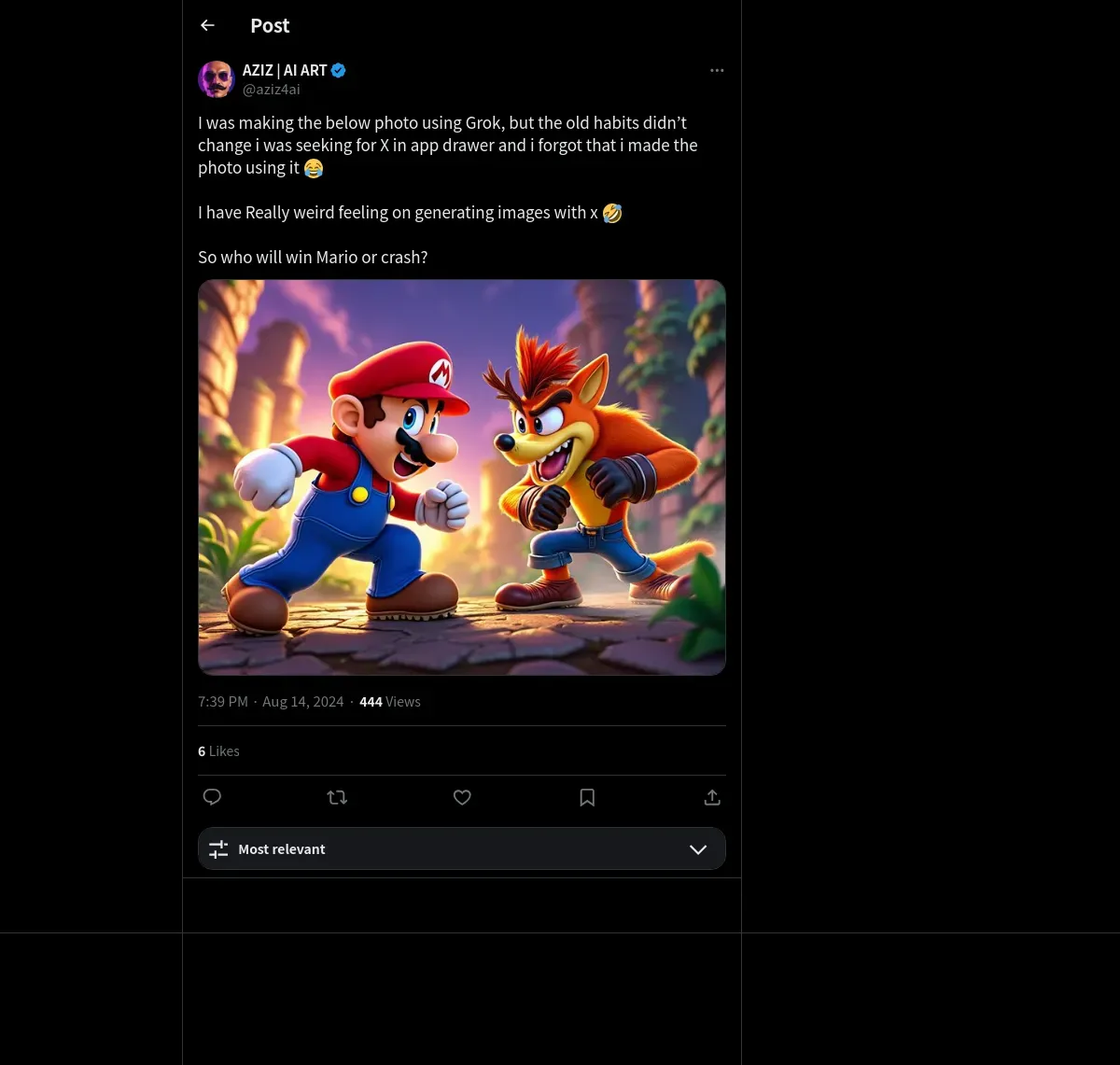Viewport: 1120px width, 1065px height.
Task: Toggle the Bookmark icon on the post
Action: coord(587,797)
